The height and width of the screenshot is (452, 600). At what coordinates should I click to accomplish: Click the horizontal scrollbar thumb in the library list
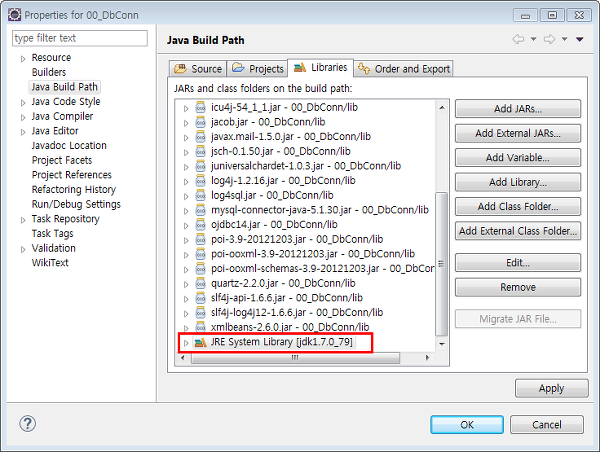pyautogui.click(x=295, y=358)
